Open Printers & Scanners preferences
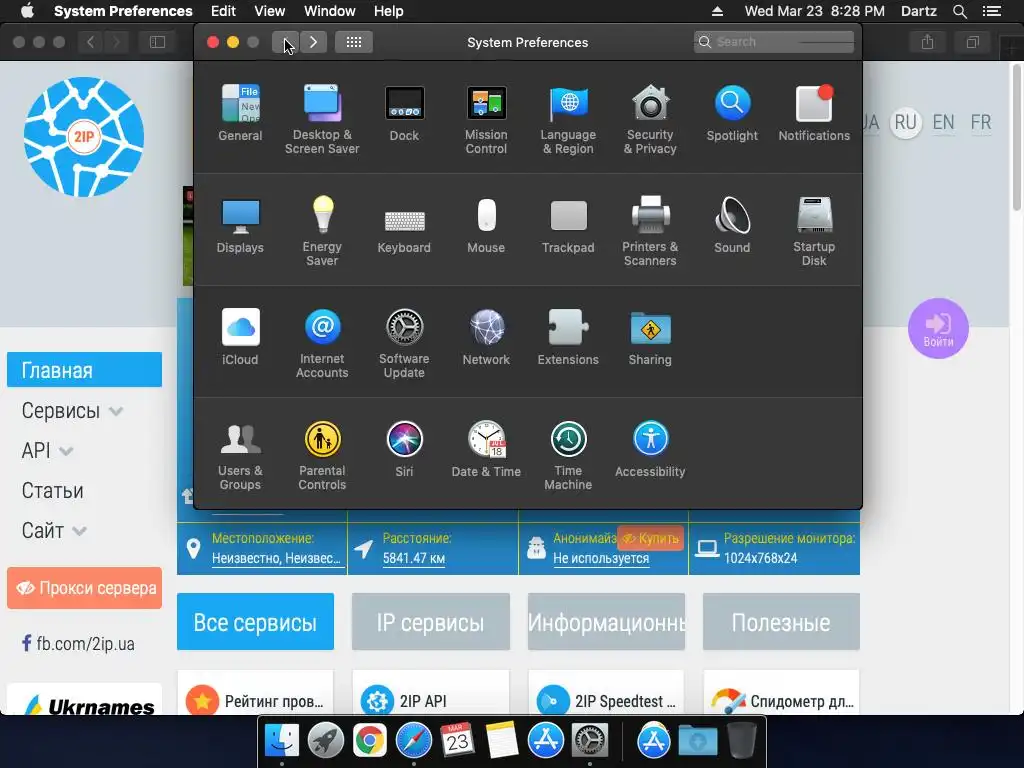The width and height of the screenshot is (1024, 768). click(650, 231)
